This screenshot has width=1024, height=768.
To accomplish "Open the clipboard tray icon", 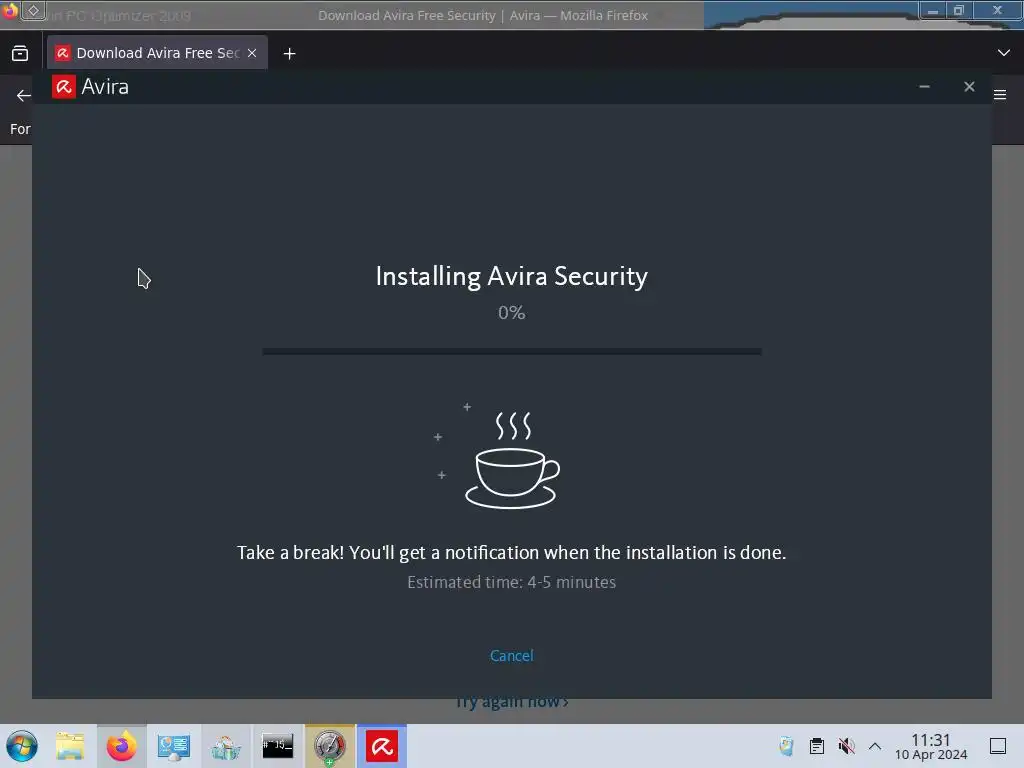I will pyautogui.click(x=816, y=746).
